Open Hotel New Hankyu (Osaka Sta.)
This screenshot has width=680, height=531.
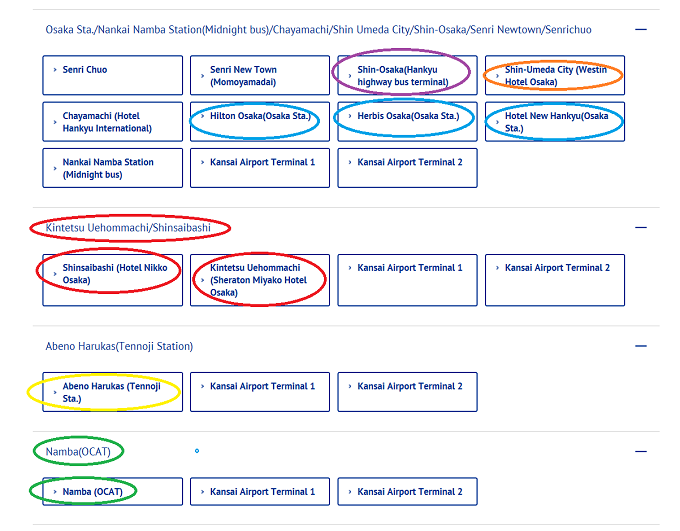(x=555, y=121)
